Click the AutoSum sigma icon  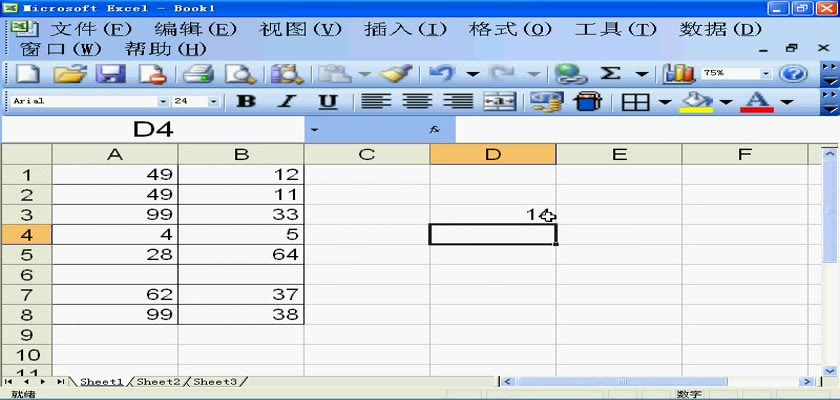pos(610,74)
